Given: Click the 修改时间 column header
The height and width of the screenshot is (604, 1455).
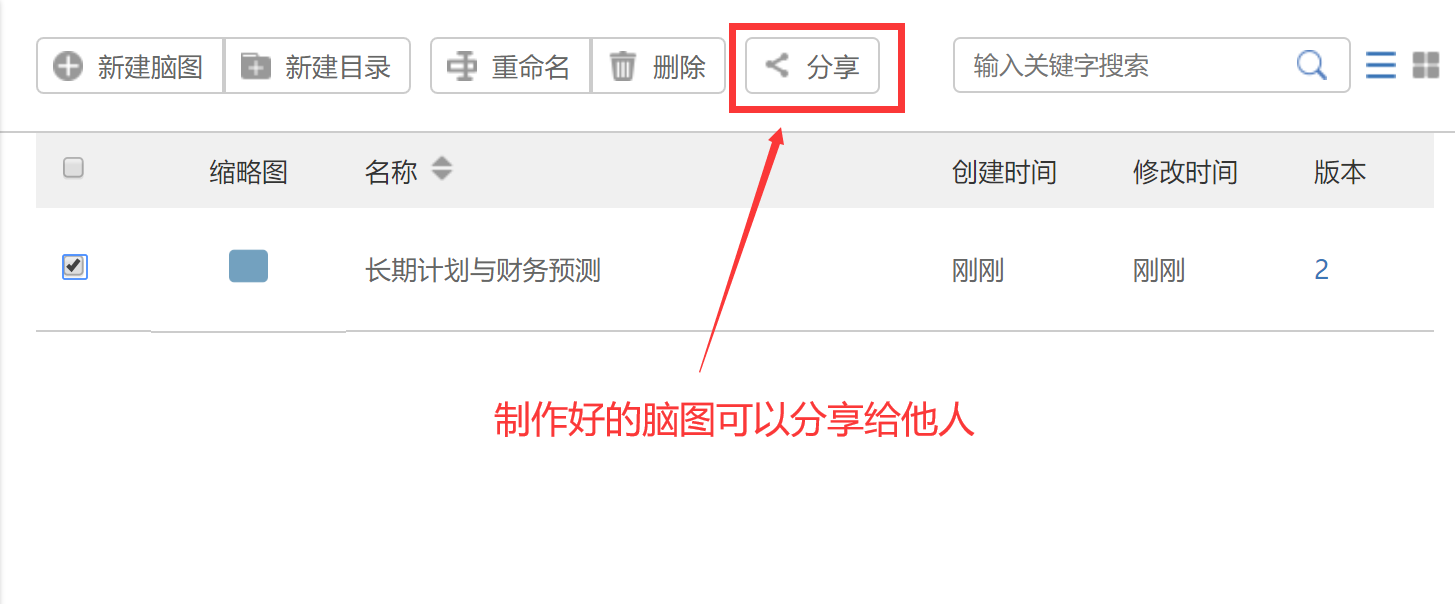Looking at the screenshot, I should (1185, 172).
